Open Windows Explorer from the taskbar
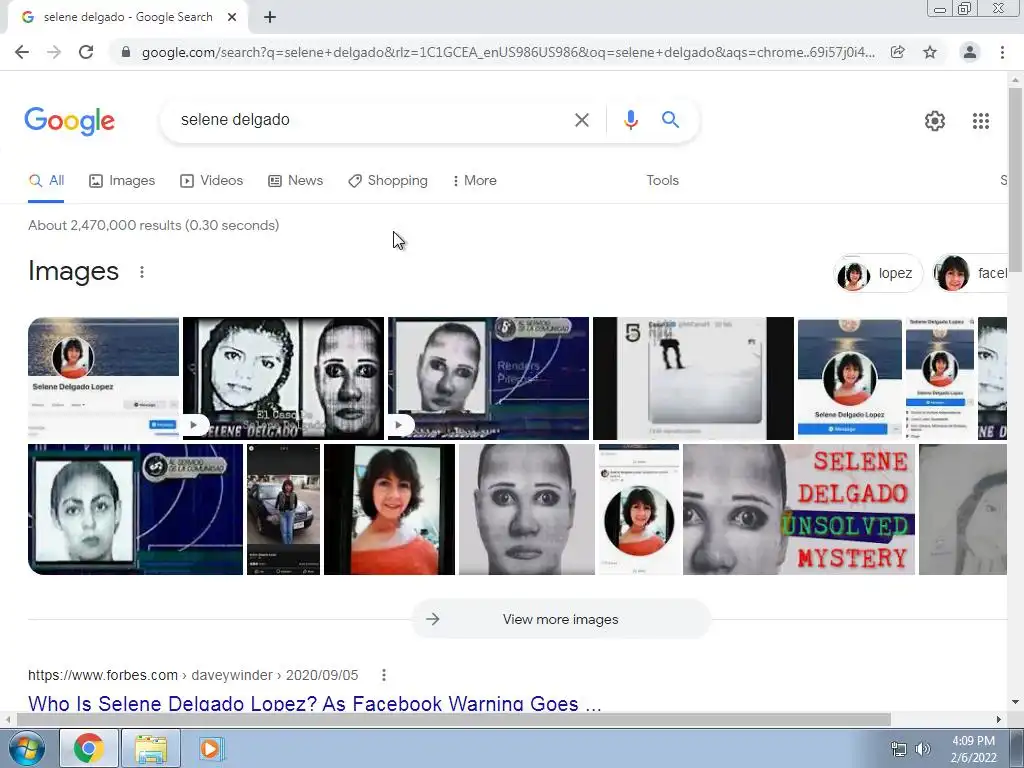The image size is (1024, 768). (151, 748)
